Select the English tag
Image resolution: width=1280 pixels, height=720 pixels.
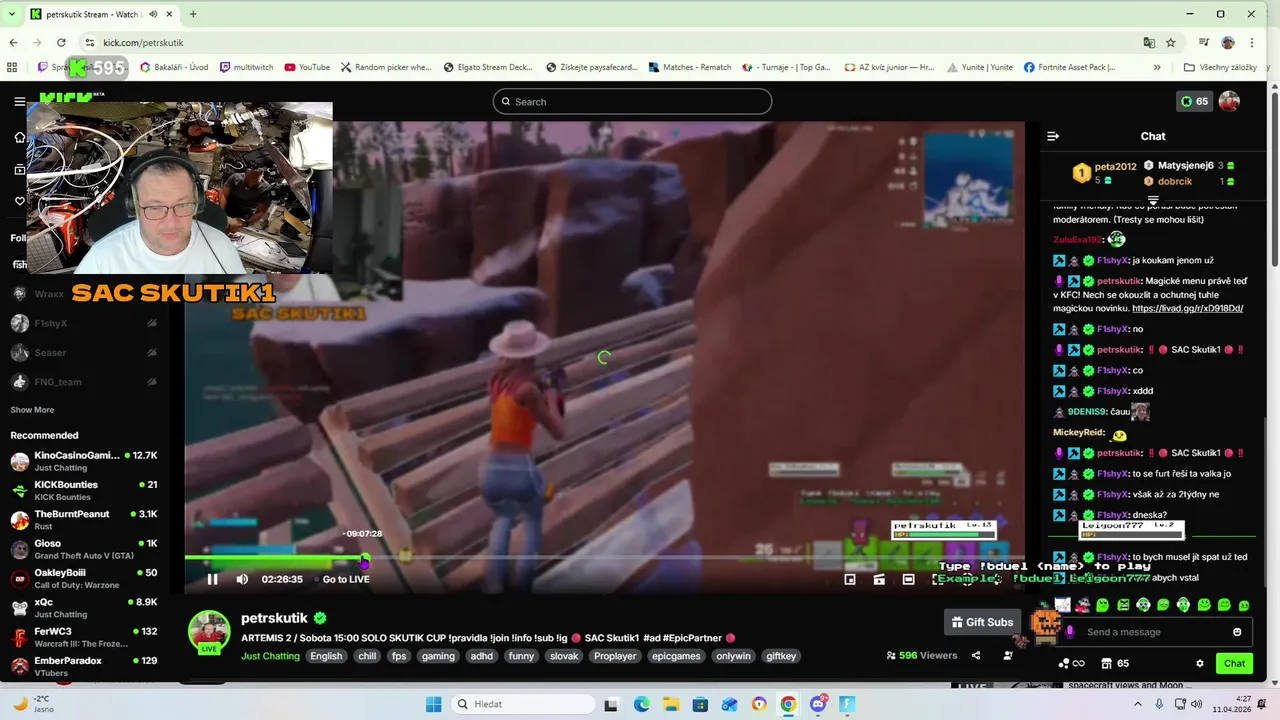[326, 656]
